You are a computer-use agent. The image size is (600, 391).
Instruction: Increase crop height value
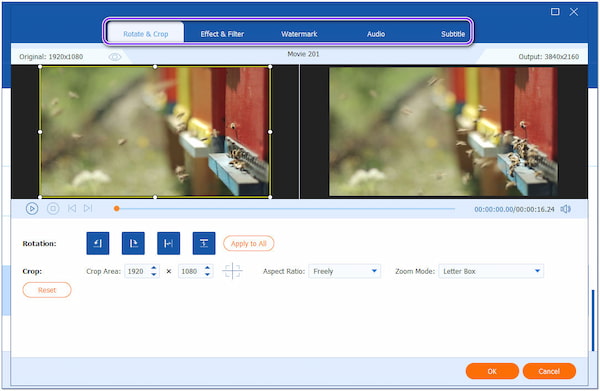click(x=207, y=268)
